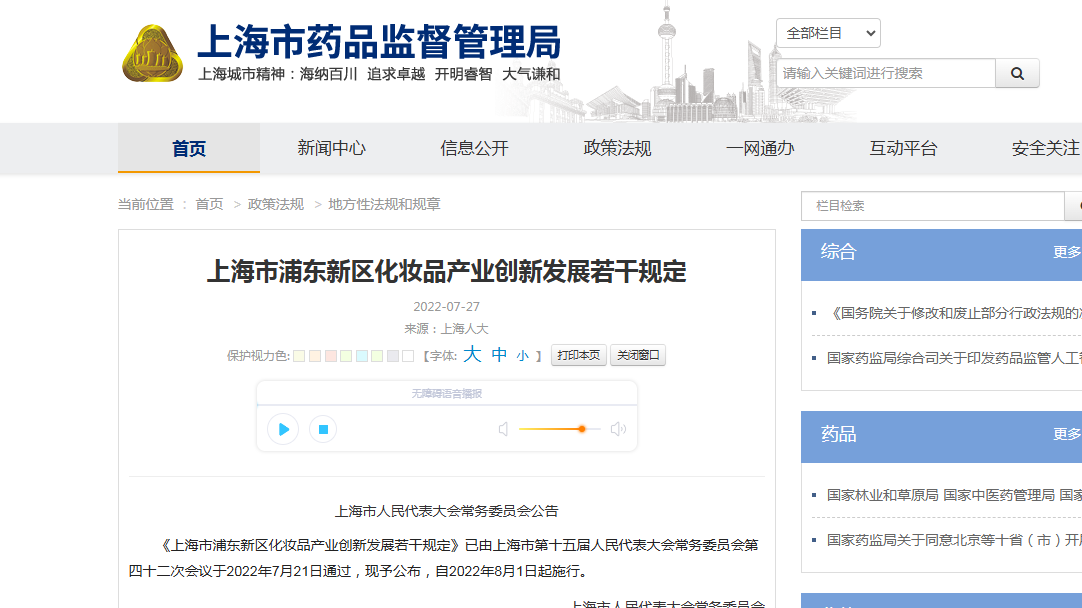Image resolution: width=1082 pixels, height=608 pixels.
Task: Set font size to small (小)
Action: [522, 356]
